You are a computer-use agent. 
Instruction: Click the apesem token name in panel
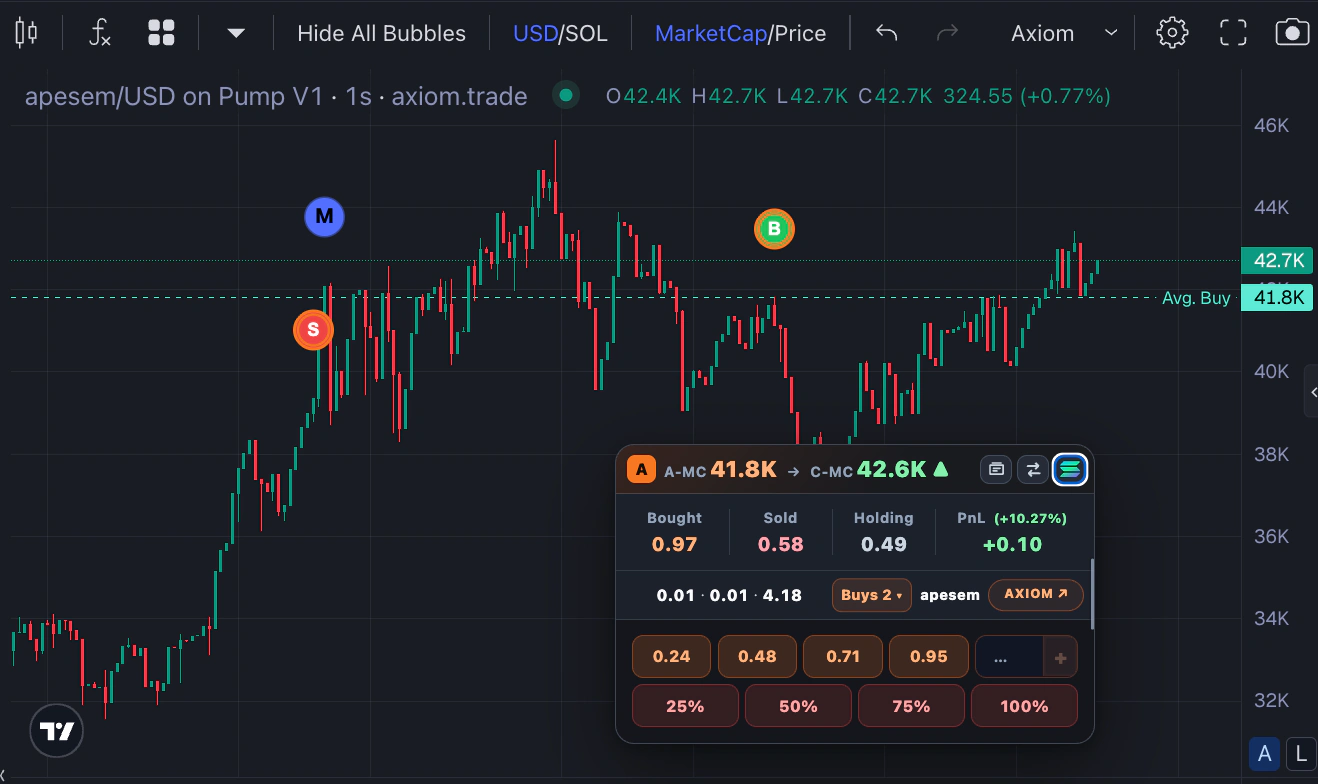tap(950, 595)
